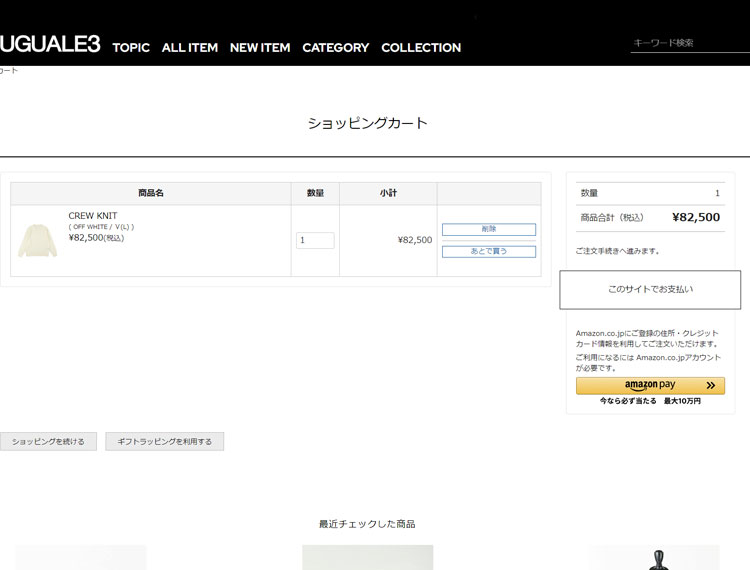Open the rightmost recently checked product thumbnail
The image size is (750, 570).
[653, 558]
